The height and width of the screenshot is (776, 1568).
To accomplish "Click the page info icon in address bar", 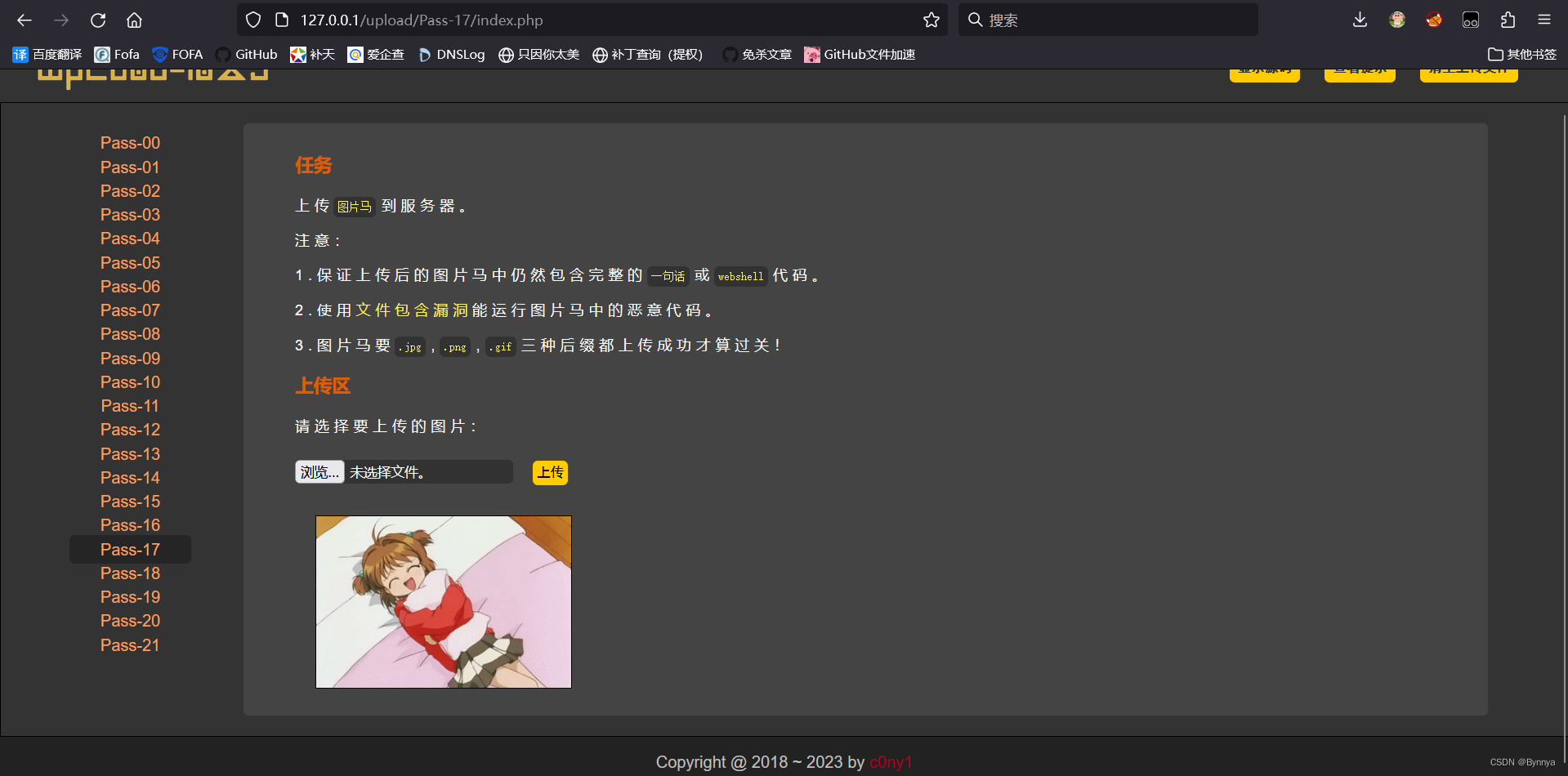I will [282, 20].
